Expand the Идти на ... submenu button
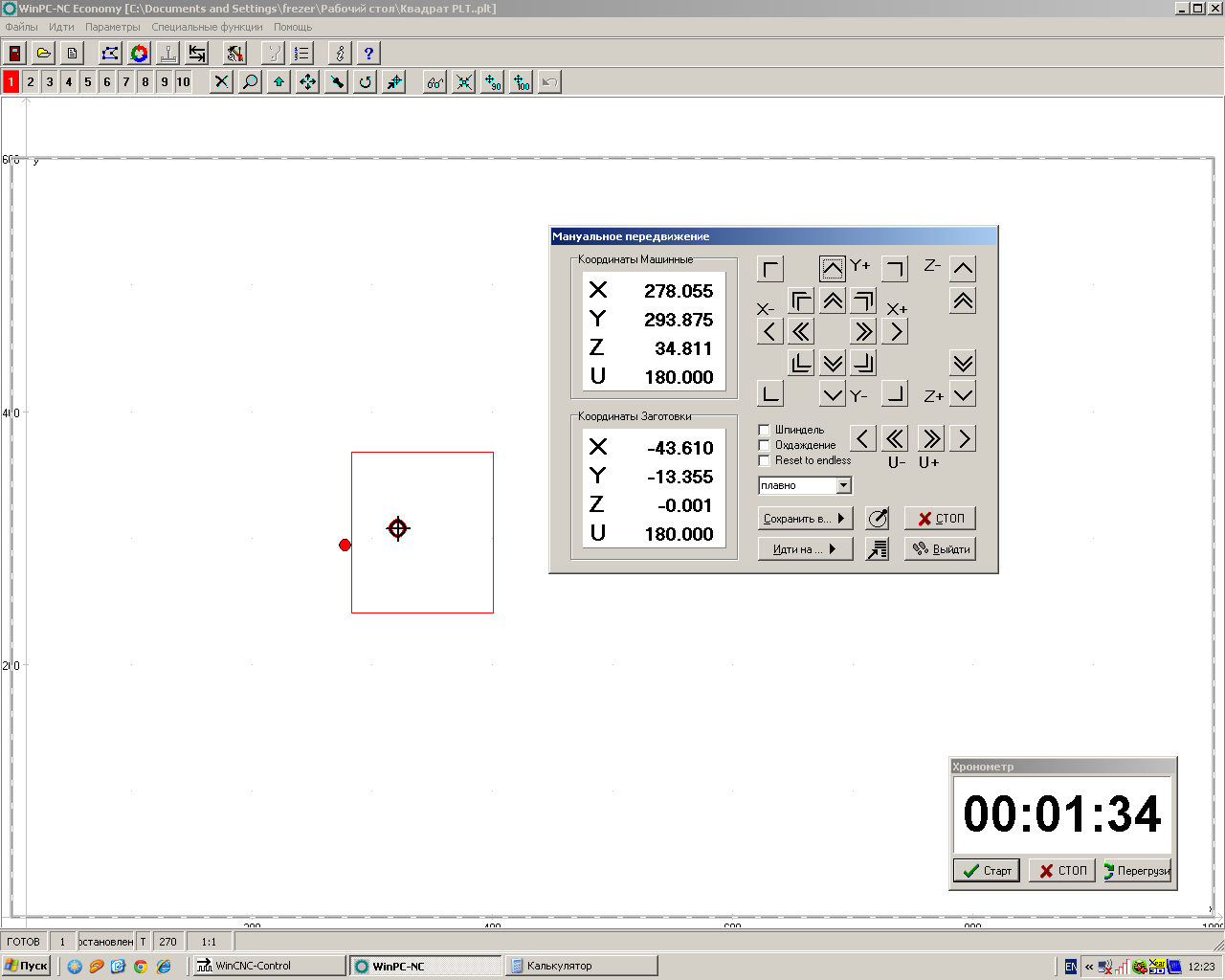This screenshot has width=1225, height=980. [805, 549]
